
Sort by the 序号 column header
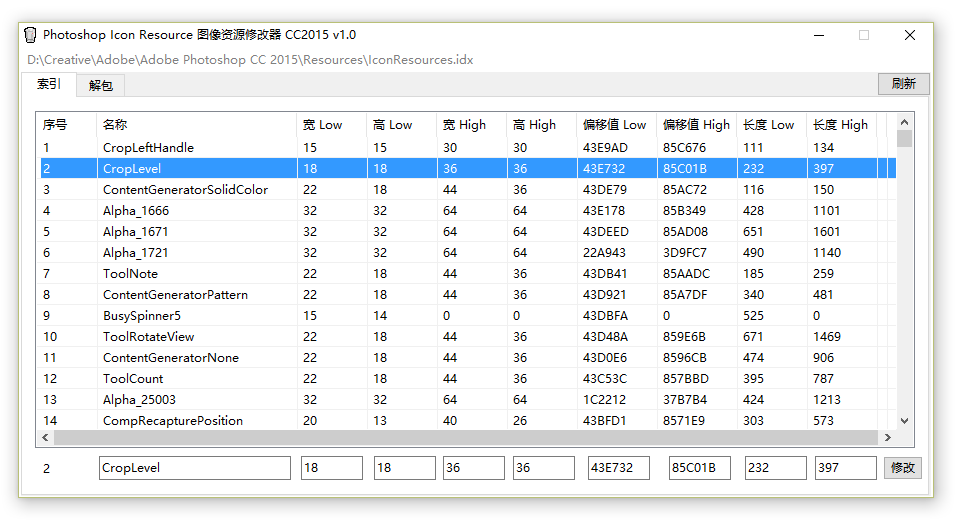click(x=66, y=125)
